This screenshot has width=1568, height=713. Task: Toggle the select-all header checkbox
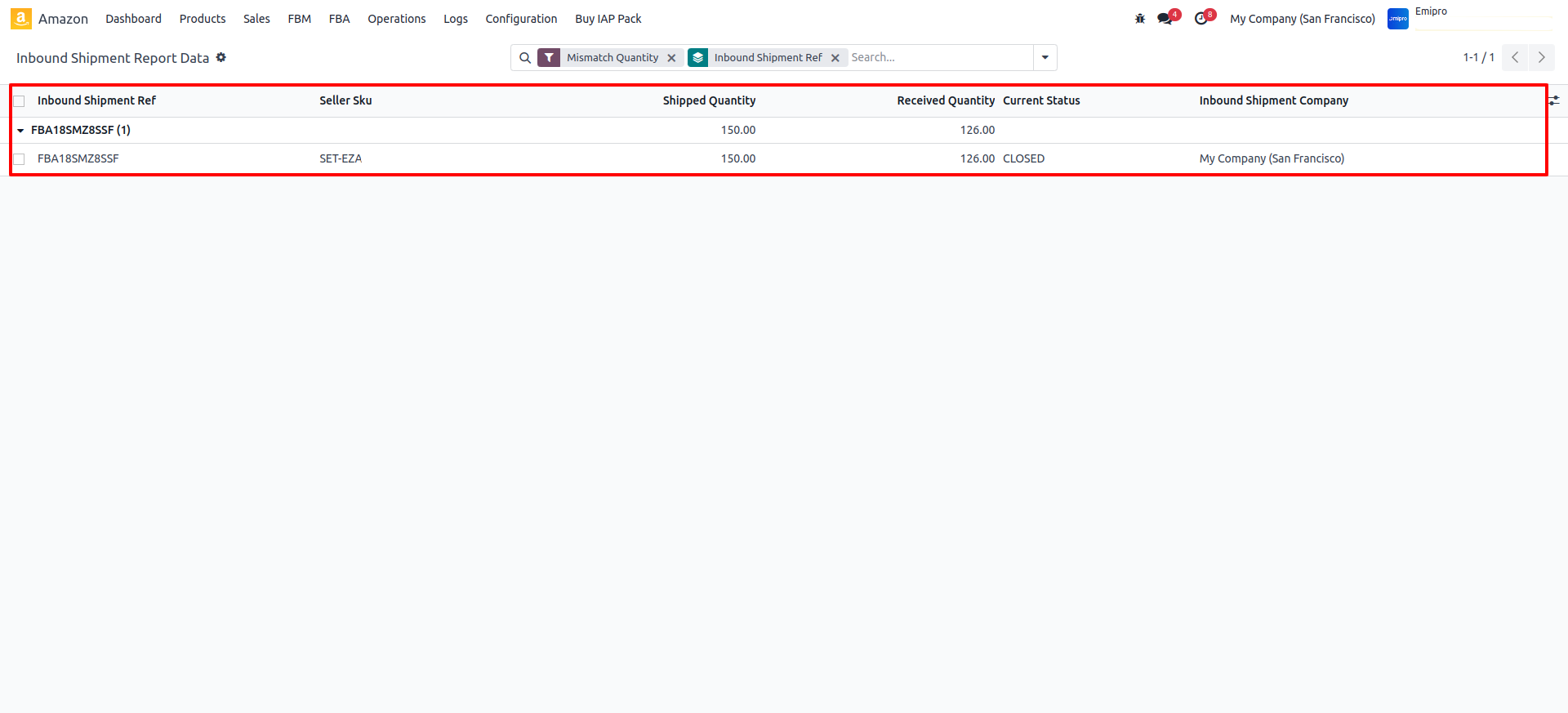point(20,101)
